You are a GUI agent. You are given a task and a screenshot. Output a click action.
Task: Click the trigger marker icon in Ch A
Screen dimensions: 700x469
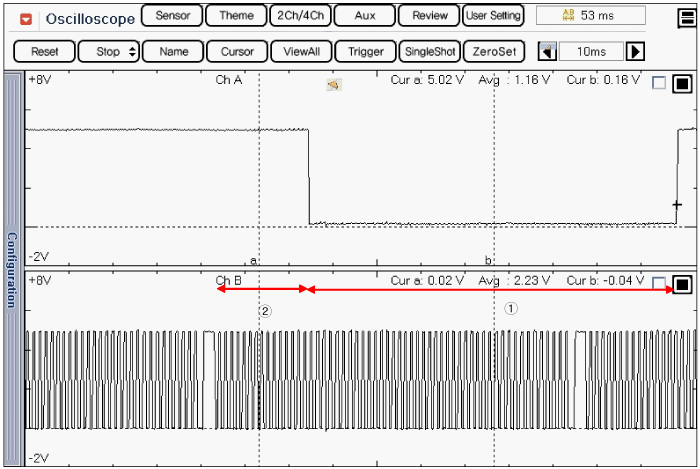click(x=334, y=84)
